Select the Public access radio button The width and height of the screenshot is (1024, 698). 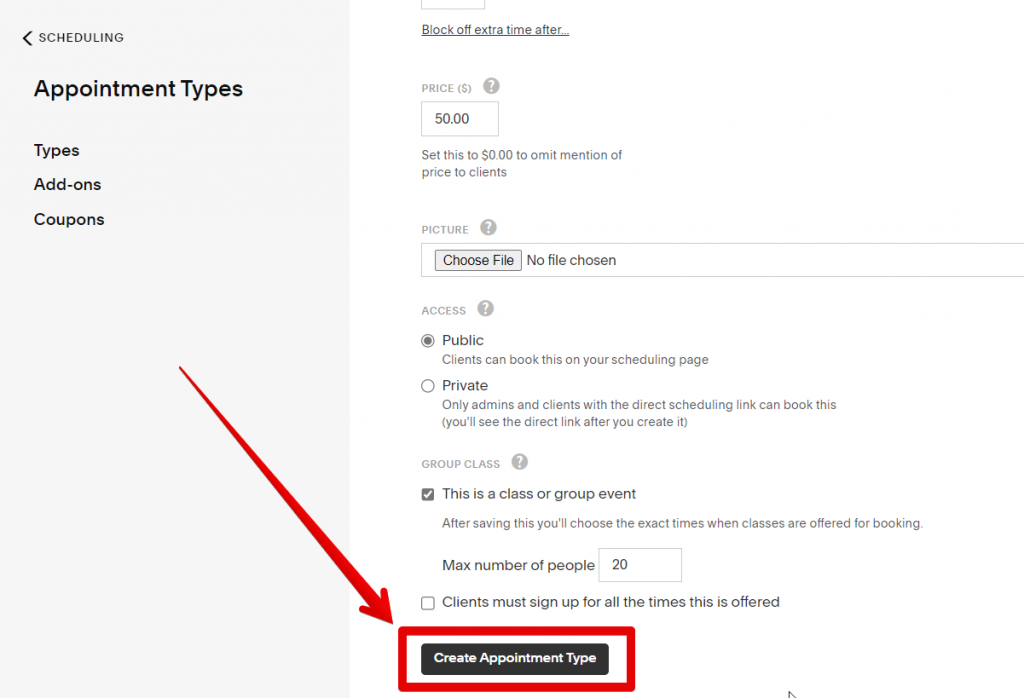[x=428, y=341]
